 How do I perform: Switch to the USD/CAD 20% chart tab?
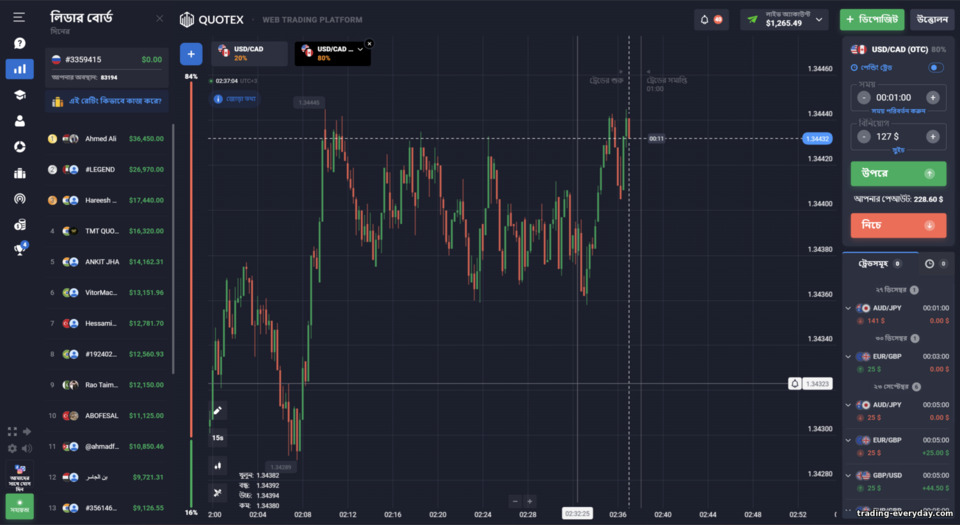[250, 53]
